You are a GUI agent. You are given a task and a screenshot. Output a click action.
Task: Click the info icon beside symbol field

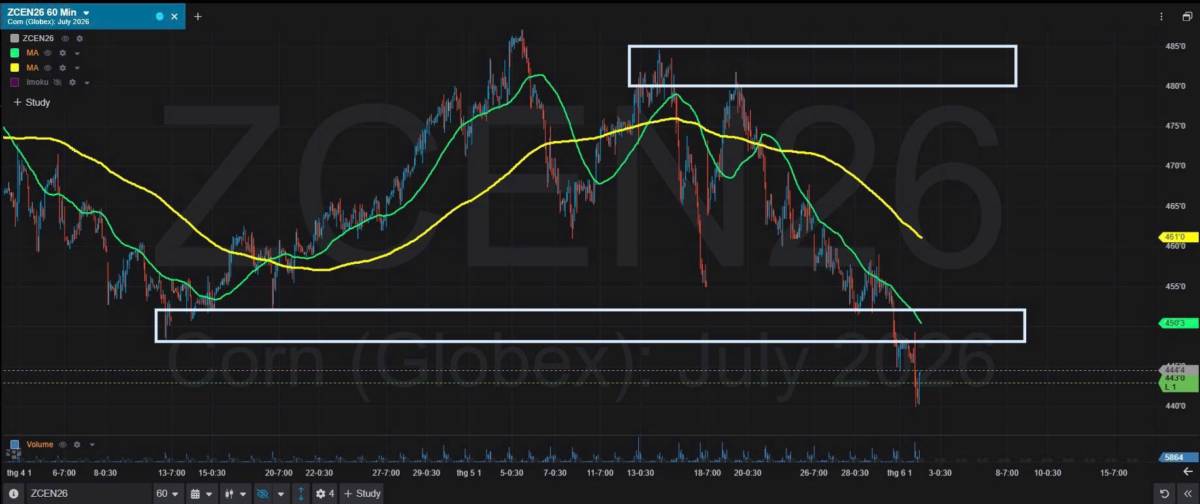pos(13,494)
